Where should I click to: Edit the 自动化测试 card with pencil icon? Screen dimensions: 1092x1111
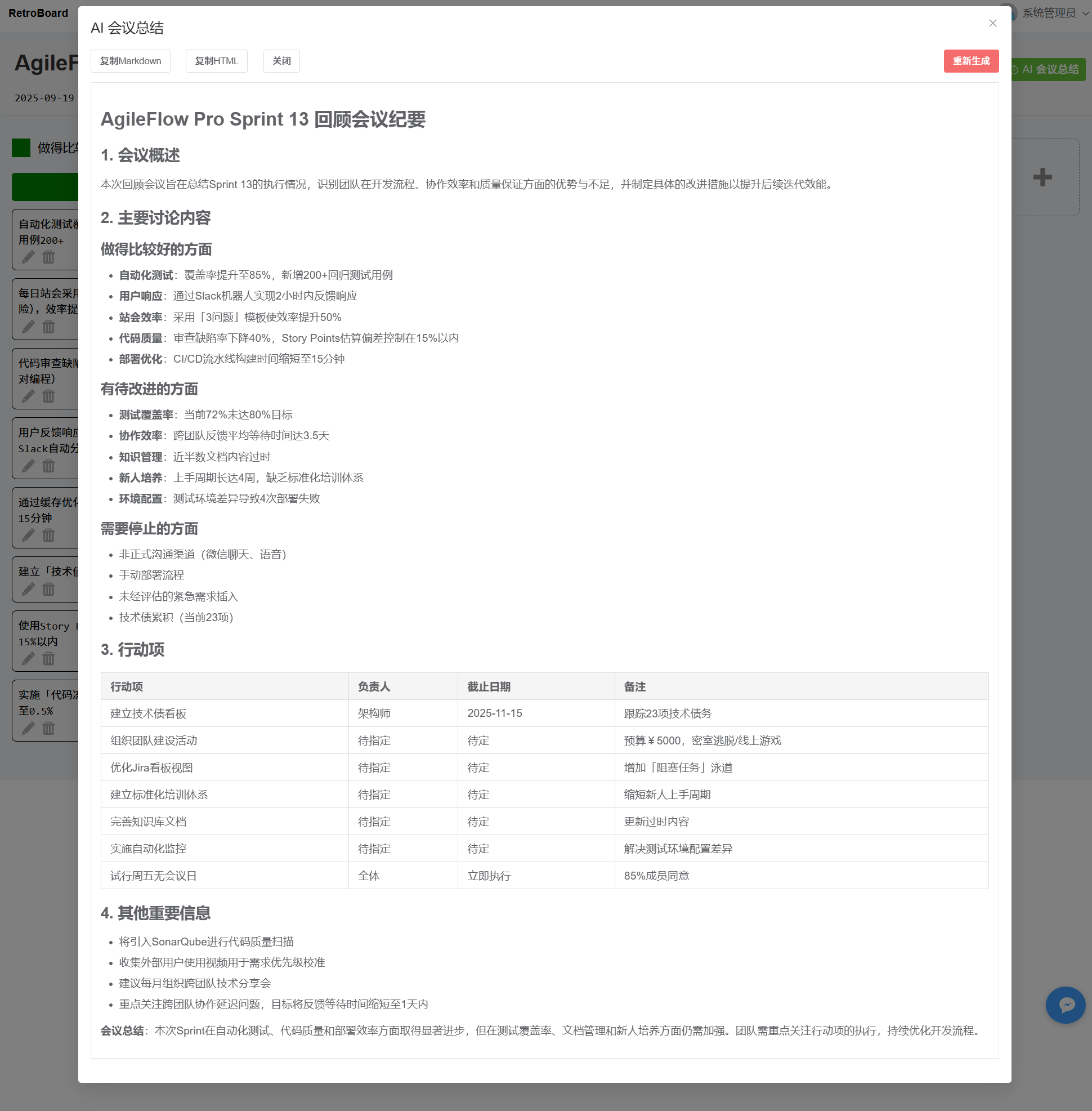tap(28, 257)
